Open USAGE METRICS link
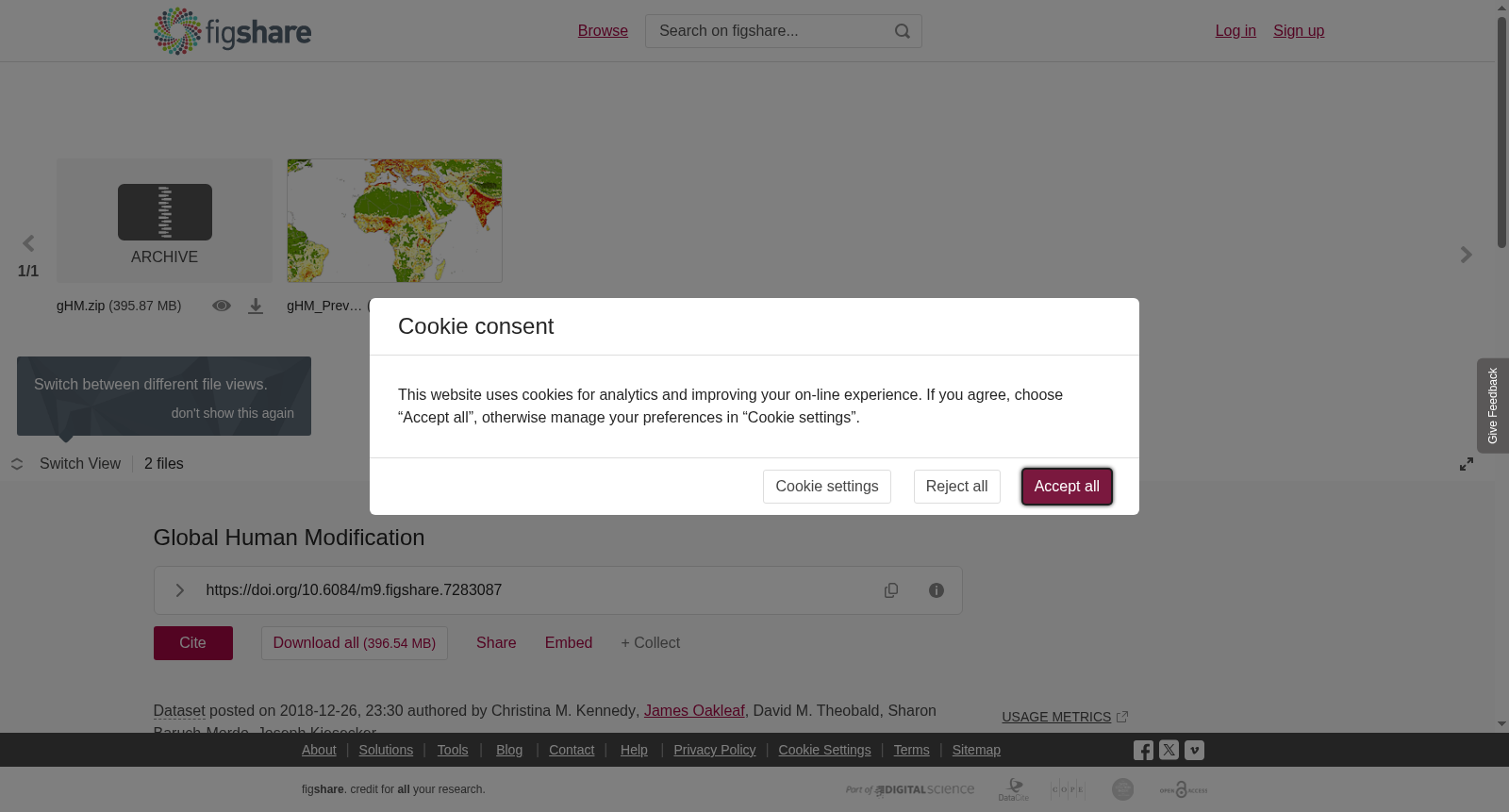This screenshot has height=812, width=1509. coord(1056,717)
